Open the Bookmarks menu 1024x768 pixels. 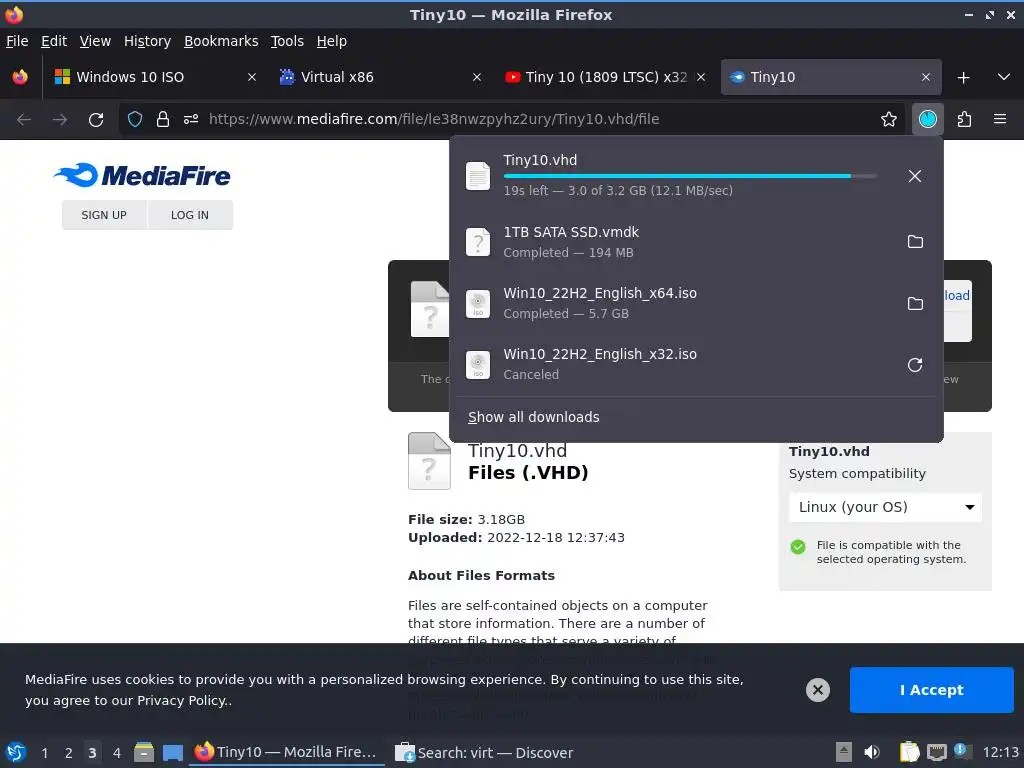pyautogui.click(x=221, y=41)
